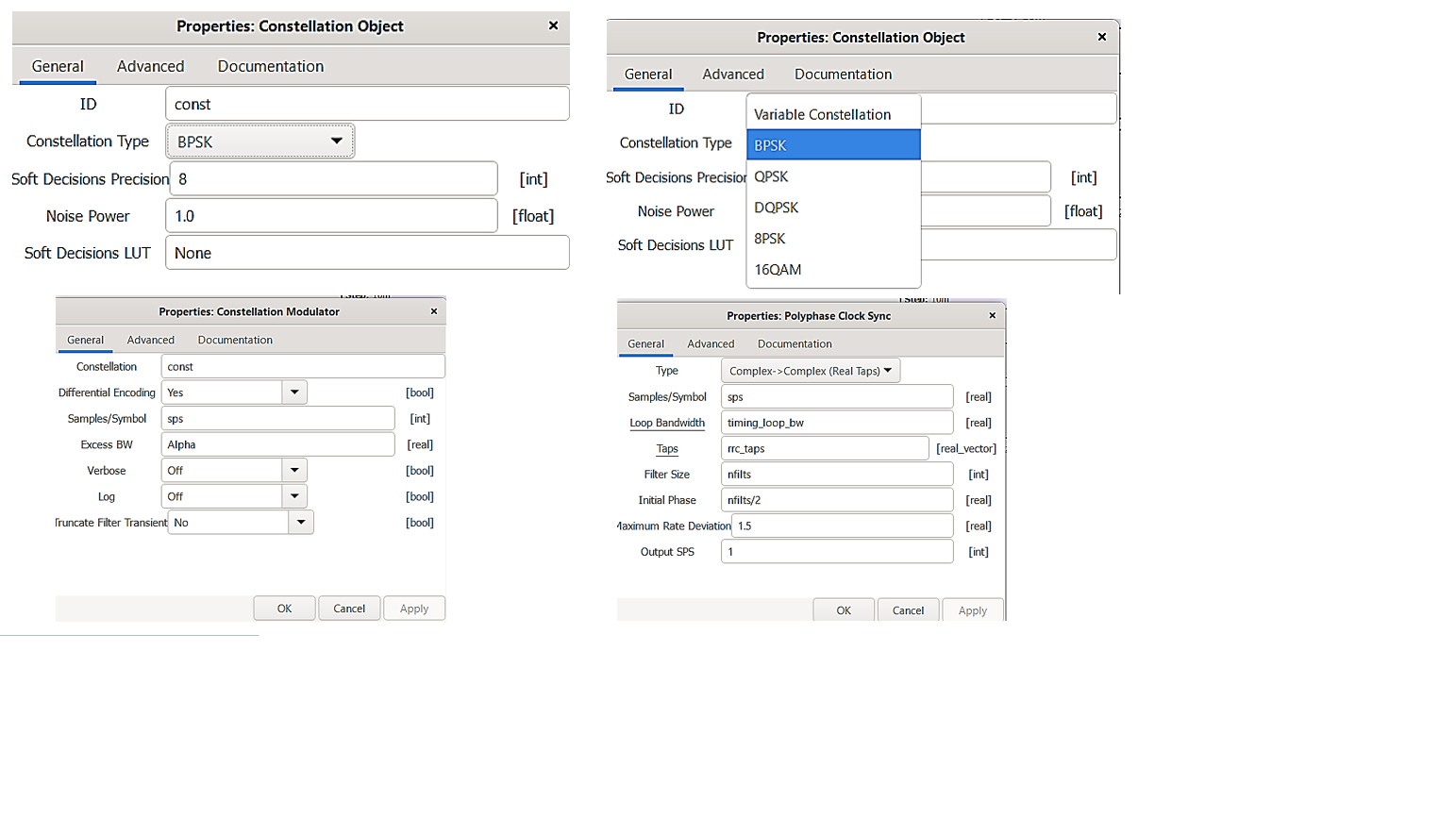Choose QPSK from the constellation type list
1456x835 pixels.
coord(833,176)
